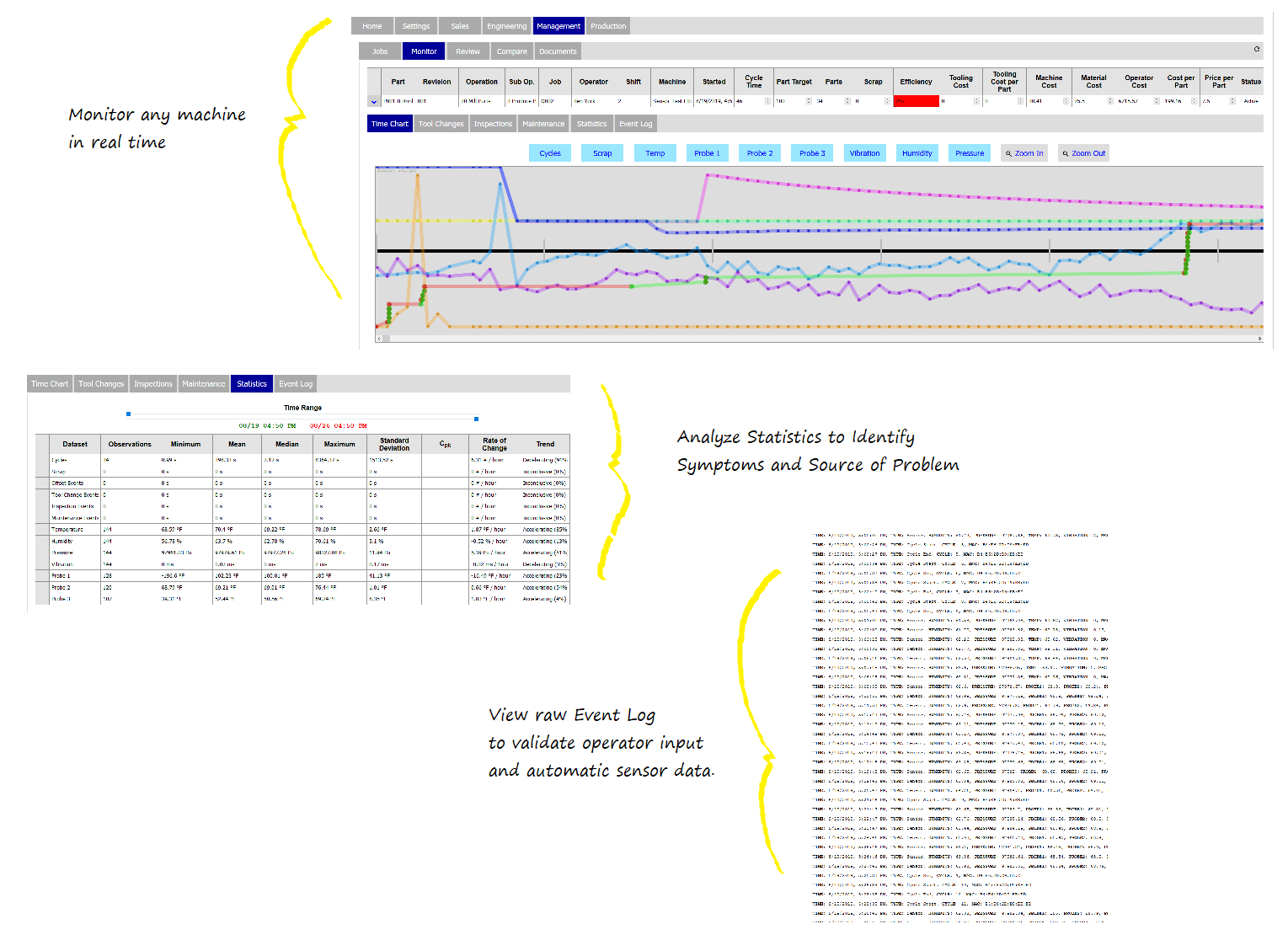The height and width of the screenshot is (940, 1288).
Task: Open the Documents sub-tab
Action: click(558, 51)
